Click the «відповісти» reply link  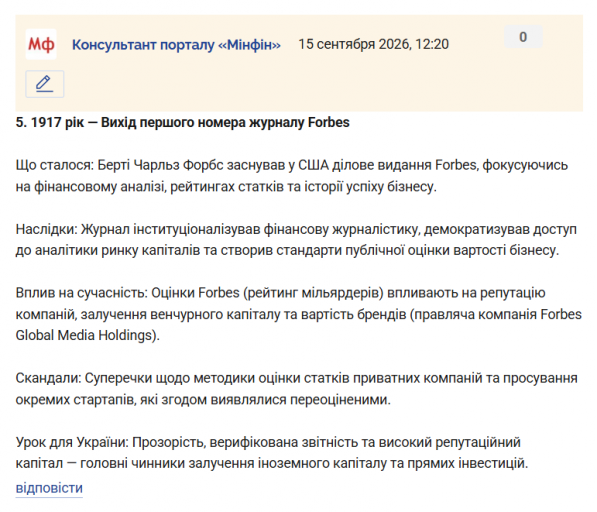[x=49, y=488]
